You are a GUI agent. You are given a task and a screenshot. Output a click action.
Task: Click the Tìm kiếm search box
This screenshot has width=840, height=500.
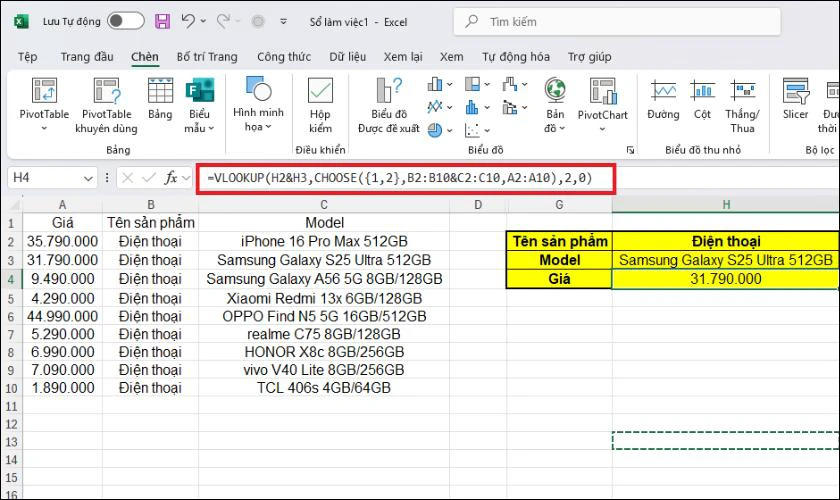(x=617, y=21)
